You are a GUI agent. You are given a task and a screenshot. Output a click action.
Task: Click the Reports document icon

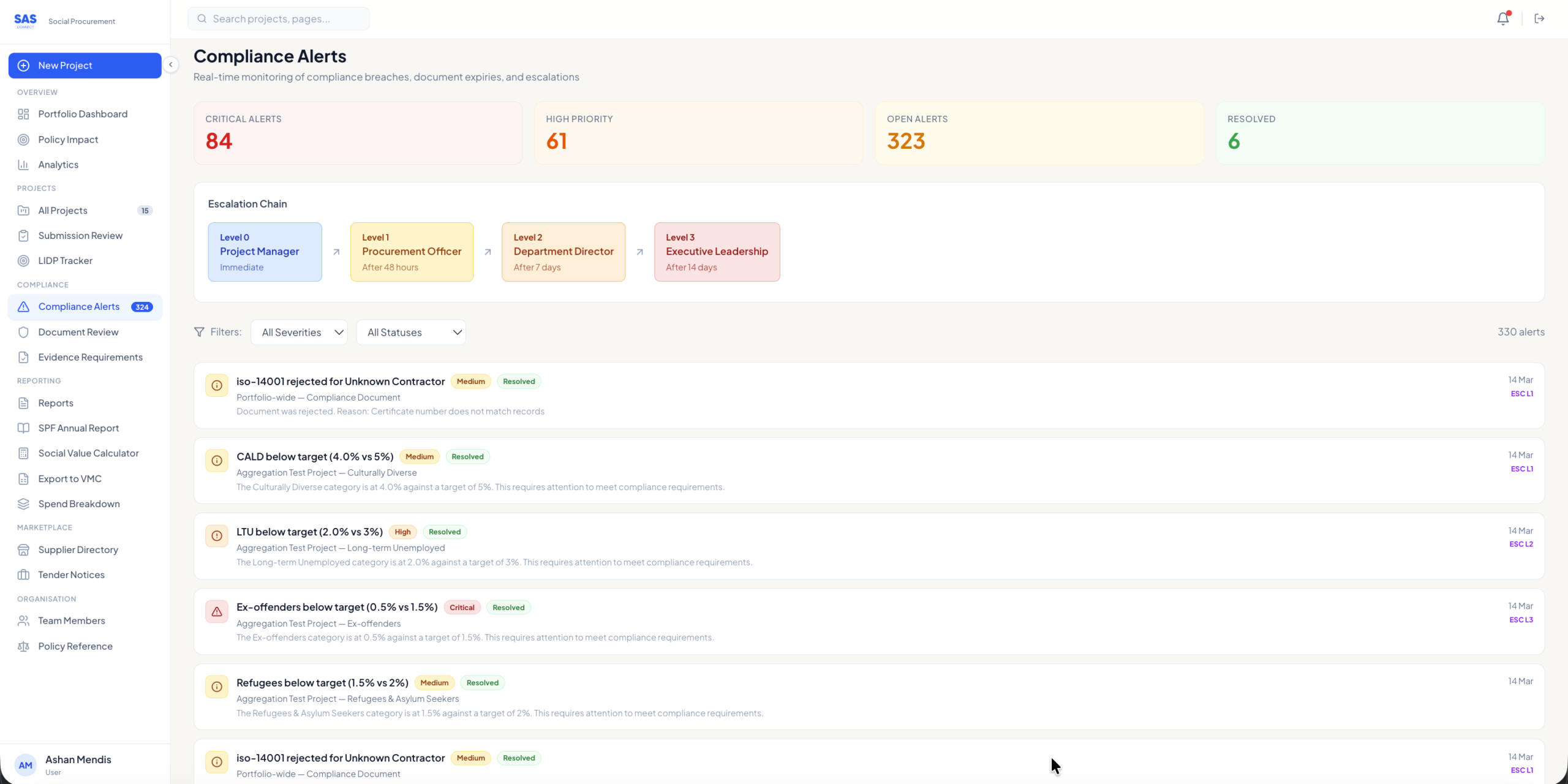pyautogui.click(x=23, y=403)
